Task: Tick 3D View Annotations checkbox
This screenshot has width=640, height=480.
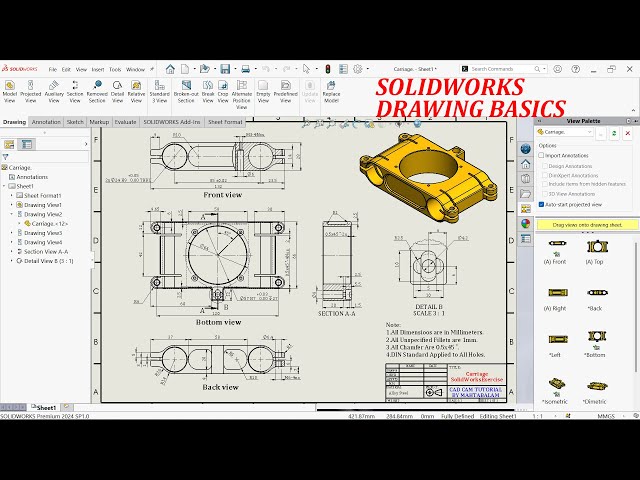Action: 545,194
